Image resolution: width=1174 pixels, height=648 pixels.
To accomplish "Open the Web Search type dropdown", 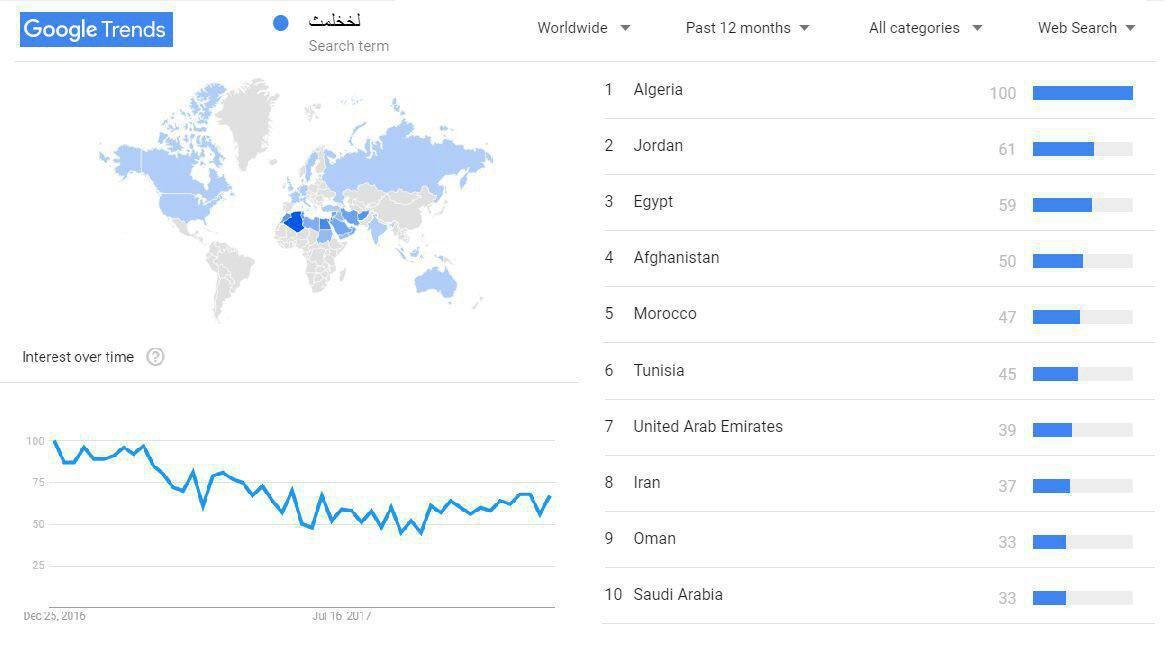I will click(1086, 28).
